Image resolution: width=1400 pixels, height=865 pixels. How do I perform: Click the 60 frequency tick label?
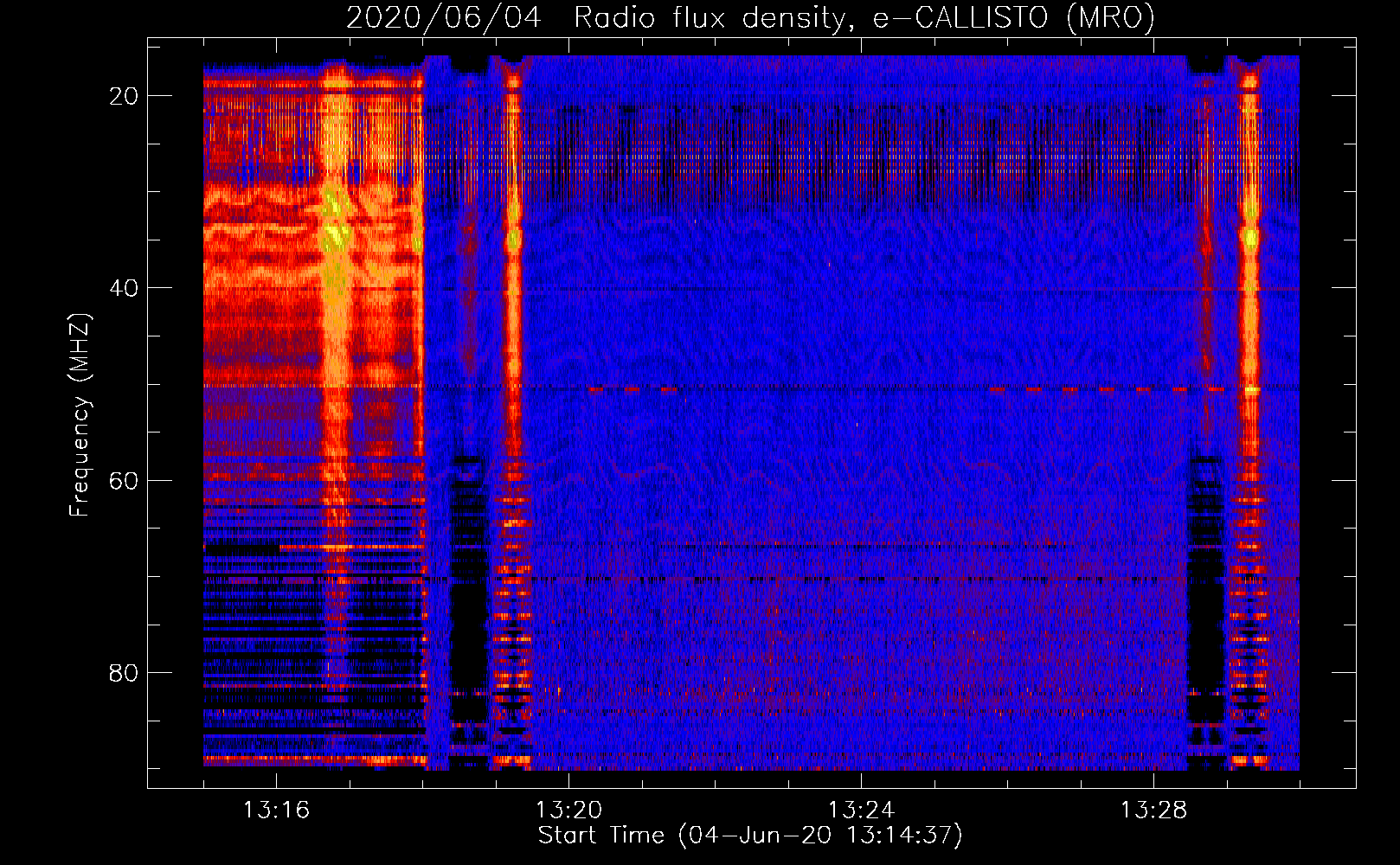click(x=124, y=480)
